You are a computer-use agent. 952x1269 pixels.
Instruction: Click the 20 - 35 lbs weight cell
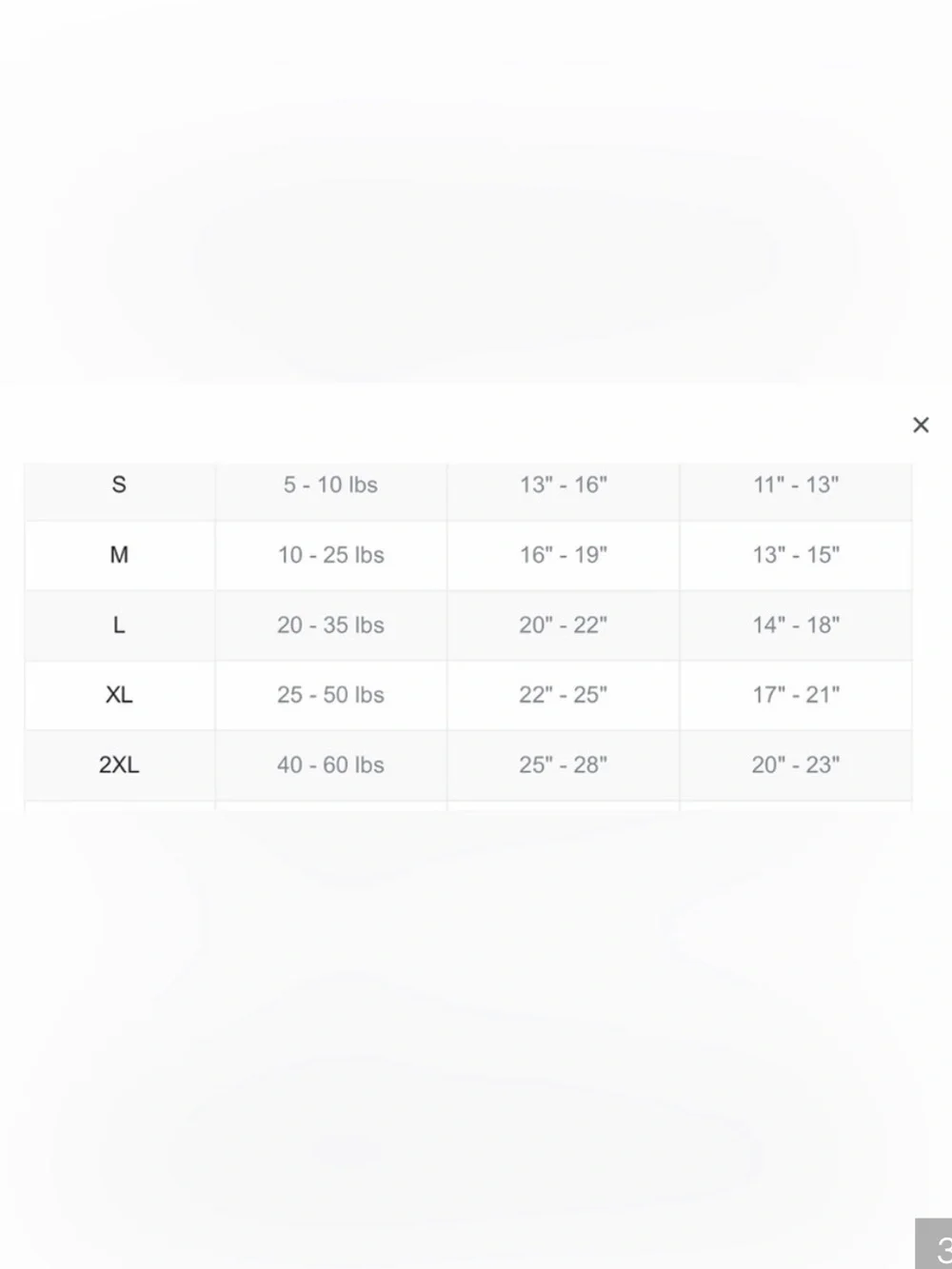330,625
